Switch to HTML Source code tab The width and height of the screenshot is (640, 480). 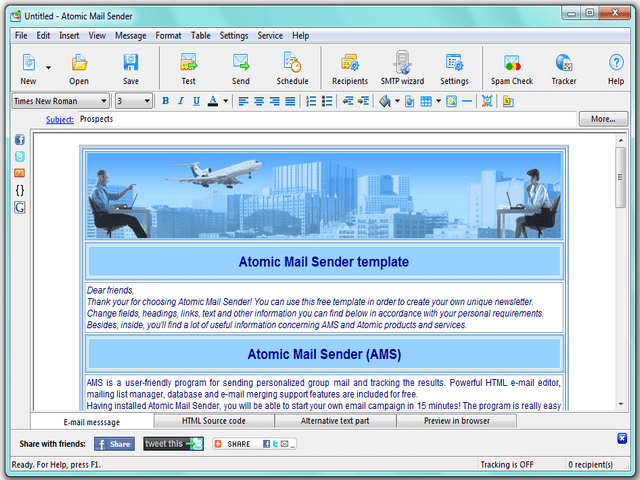click(x=213, y=421)
